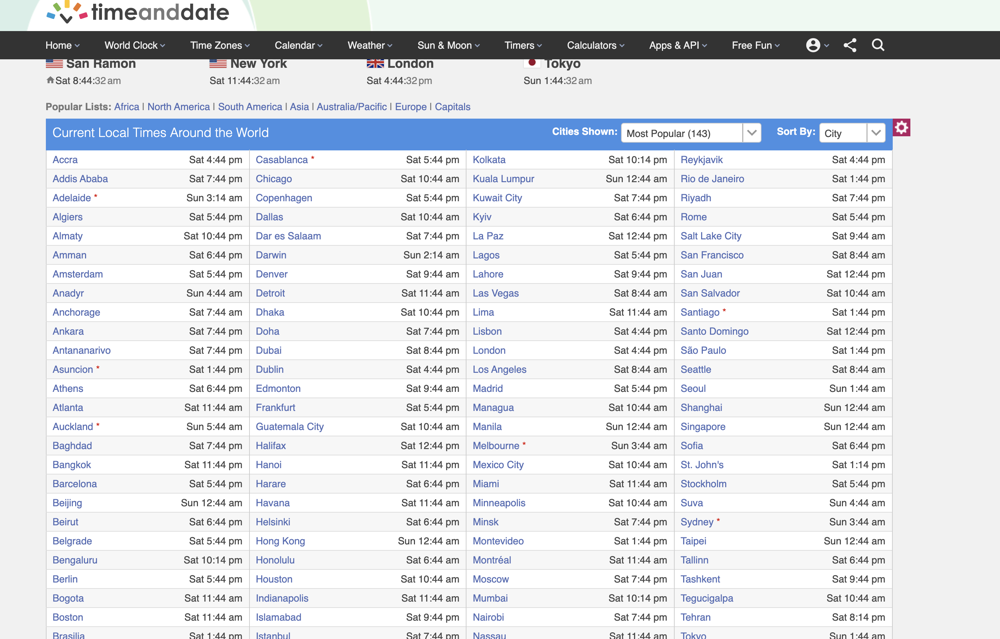Viewport: 1000px width, 639px height.
Task: Click Darwin time Sun 2:14 am
Action: 430,255
